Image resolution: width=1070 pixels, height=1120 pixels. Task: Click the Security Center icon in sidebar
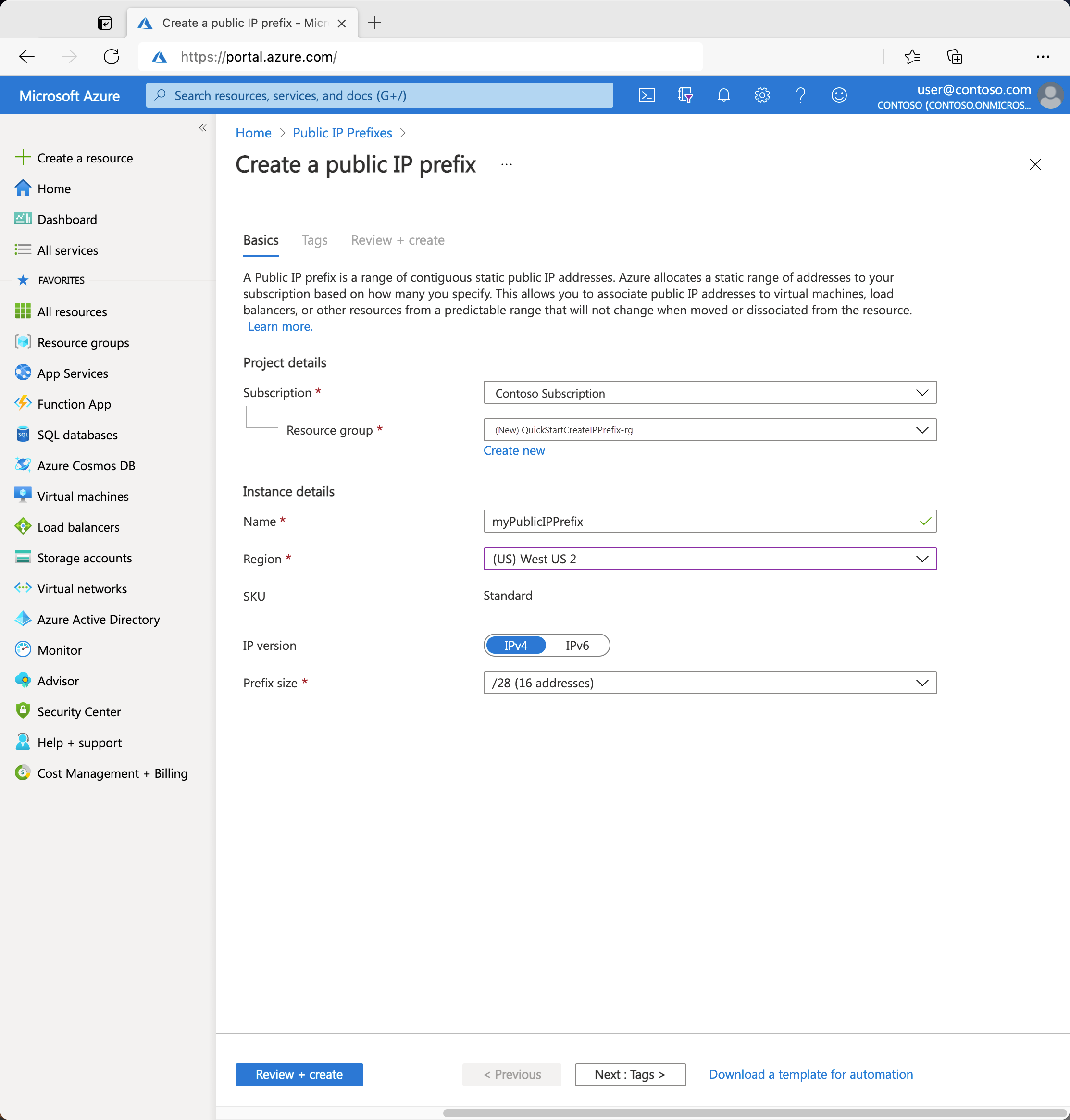click(21, 711)
